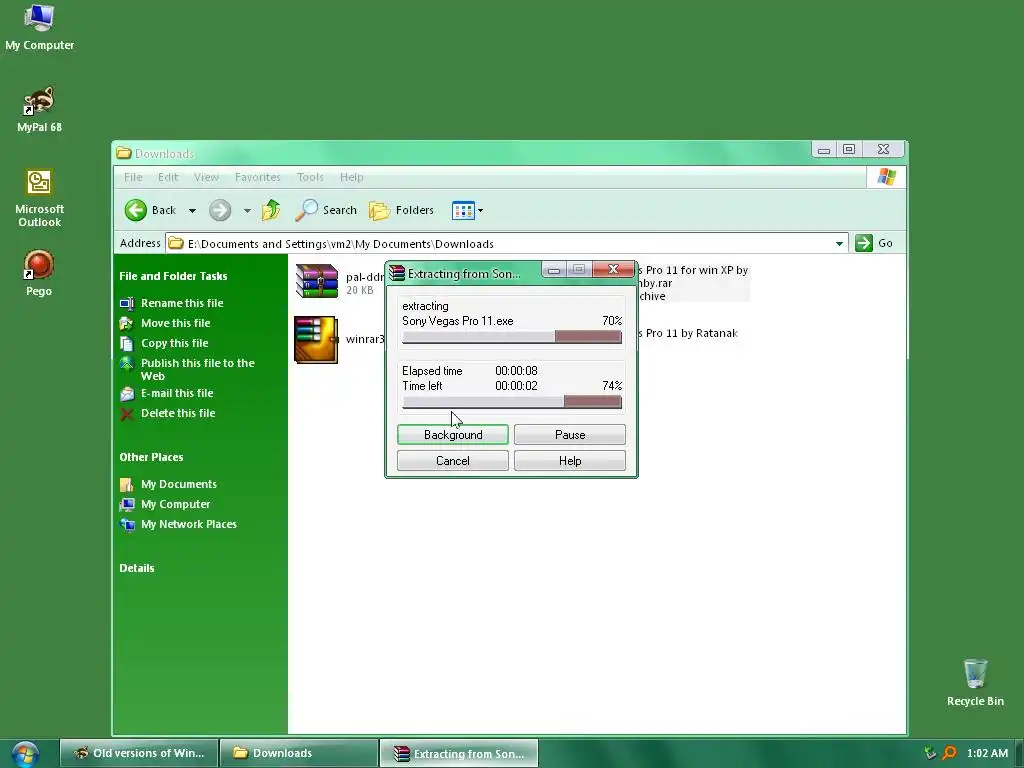1024x768 pixels.
Task: Cancel the extraction
Action: click(453, 461)
